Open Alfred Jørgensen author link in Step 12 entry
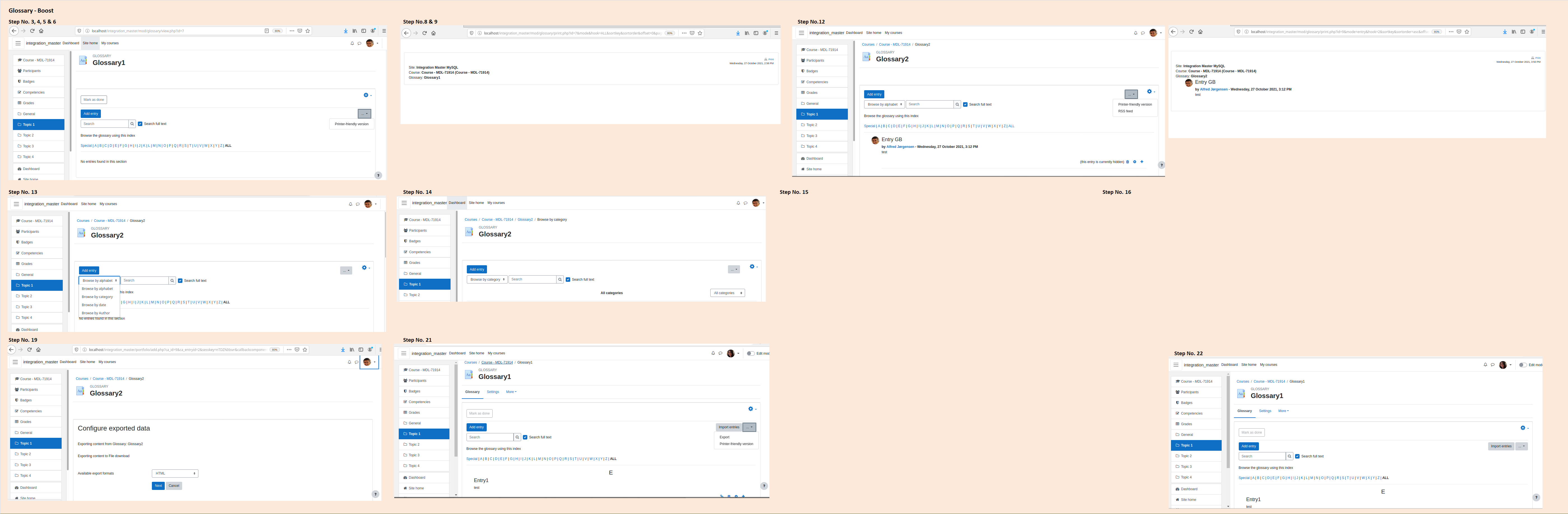Image resolution: width=1568 pixels, height=514 pixels. 900,146
